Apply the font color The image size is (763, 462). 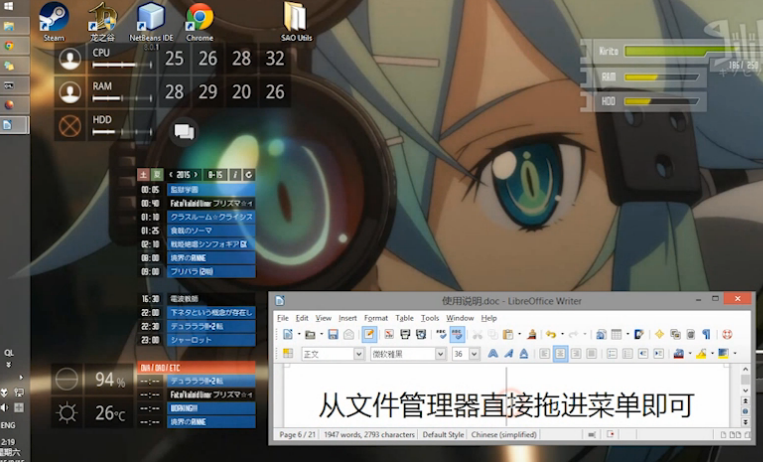tap(679, 354)
